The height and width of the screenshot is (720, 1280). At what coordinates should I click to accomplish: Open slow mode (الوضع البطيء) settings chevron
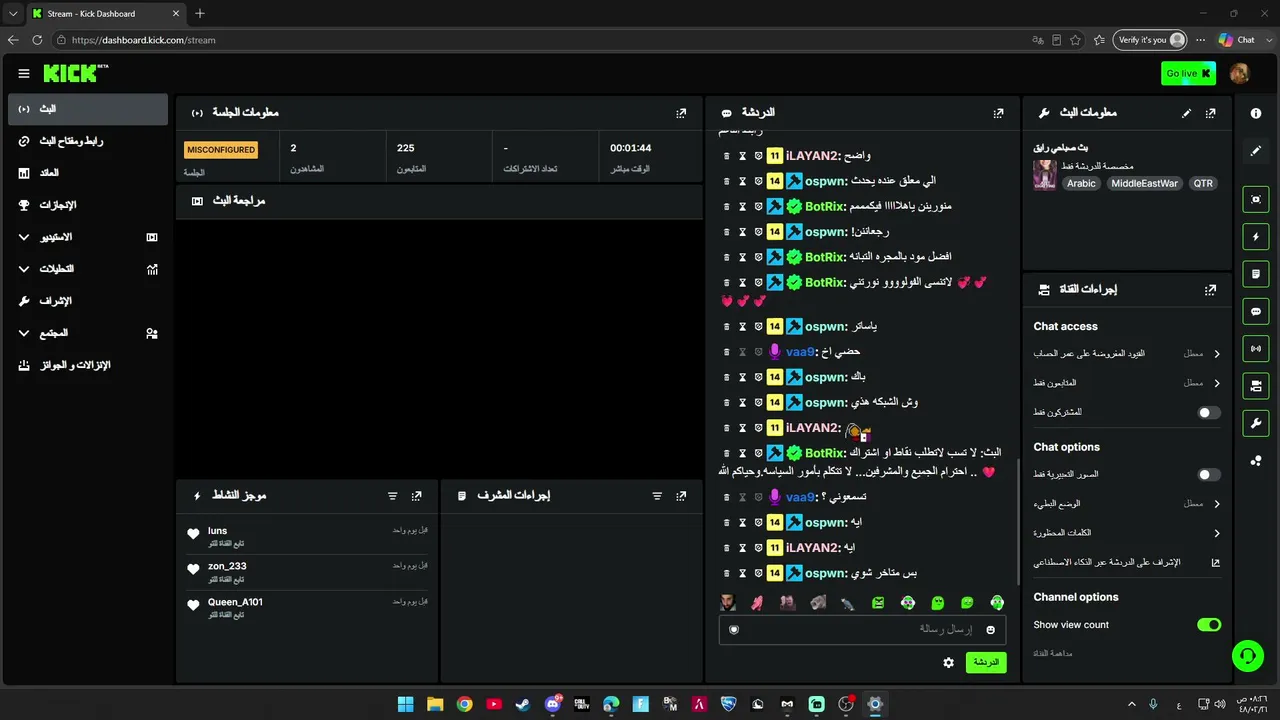tap(1217, 504)
